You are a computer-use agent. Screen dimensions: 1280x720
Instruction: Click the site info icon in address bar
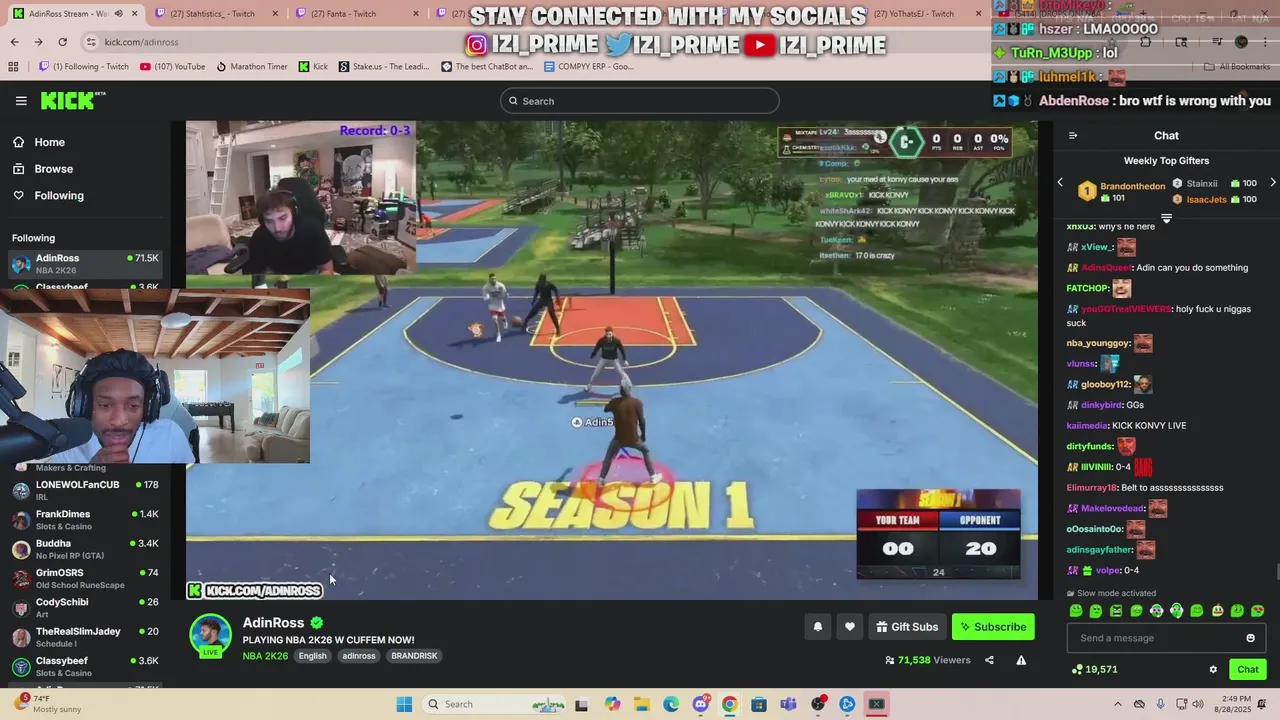tap(91, 42)
